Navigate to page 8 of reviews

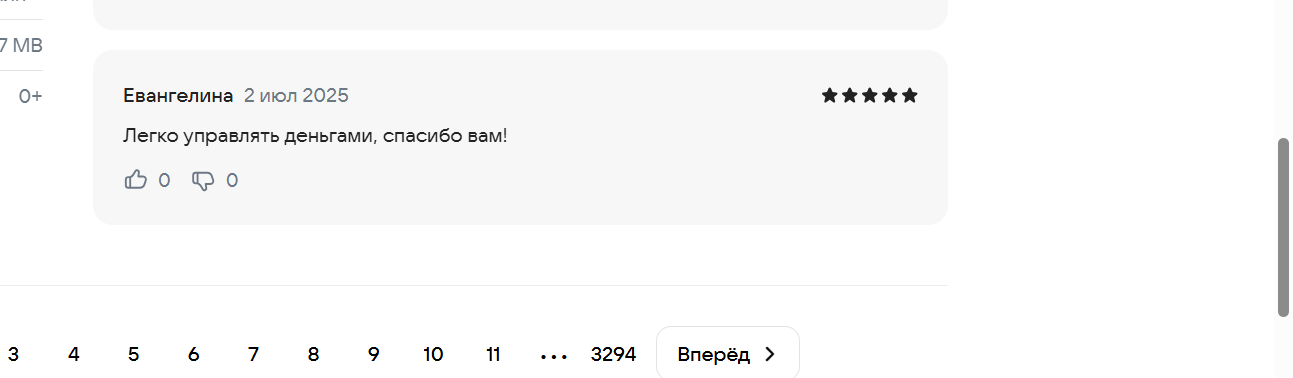(314, 354)
